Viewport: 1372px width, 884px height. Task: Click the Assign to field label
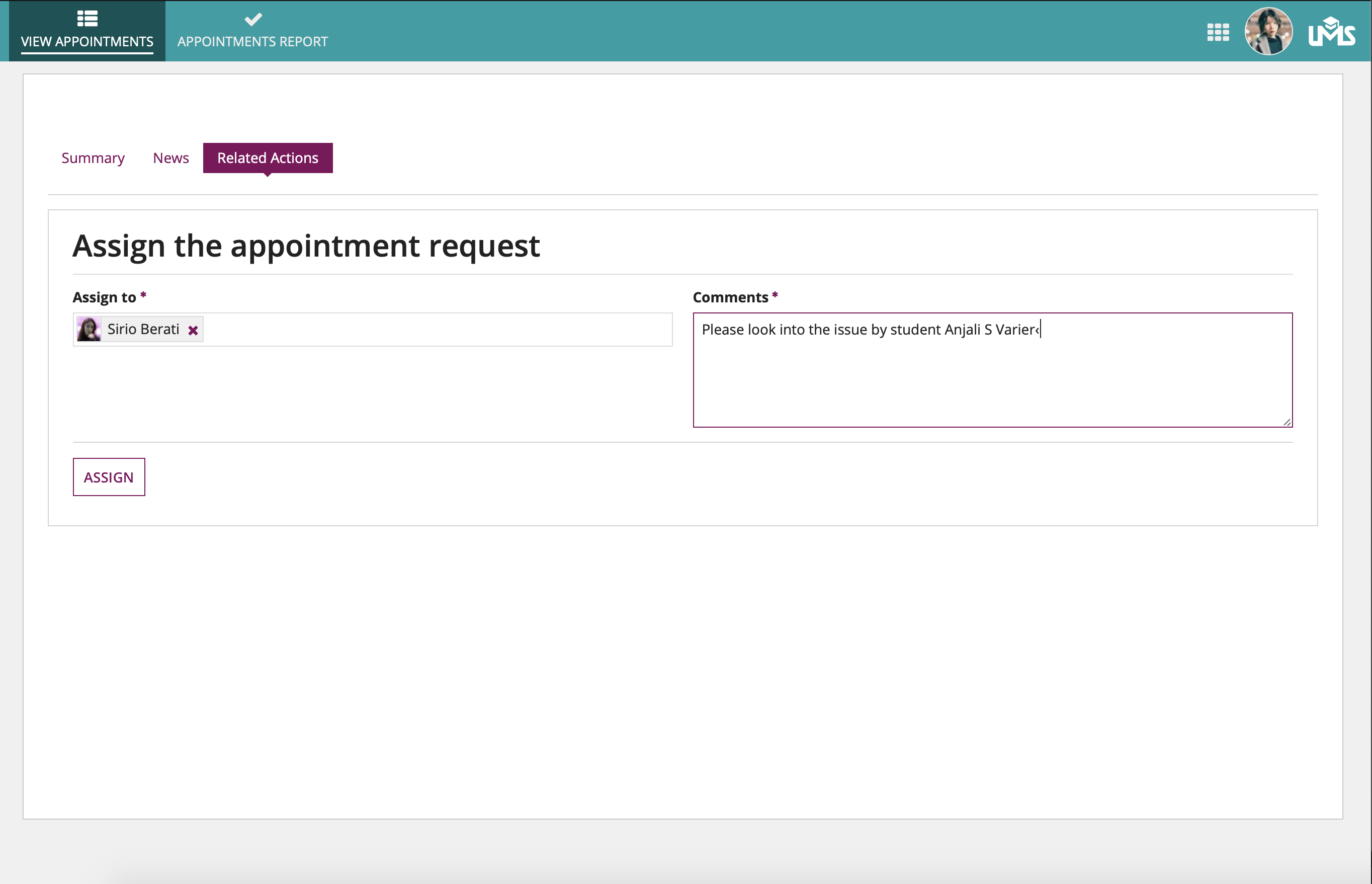(x=104, y=297)
